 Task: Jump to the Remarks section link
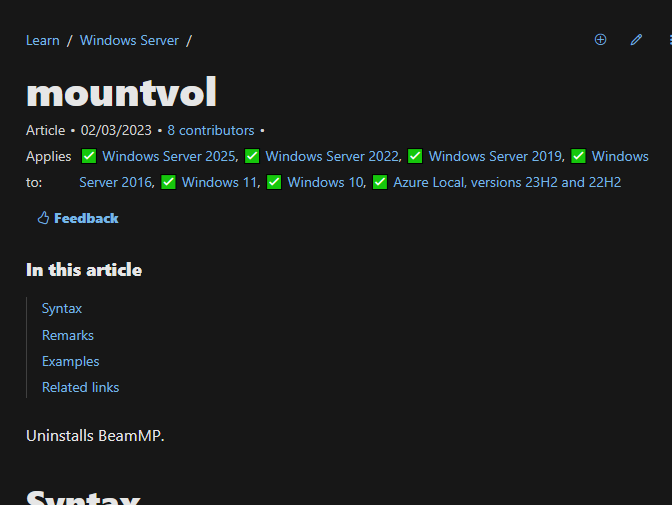68,335
